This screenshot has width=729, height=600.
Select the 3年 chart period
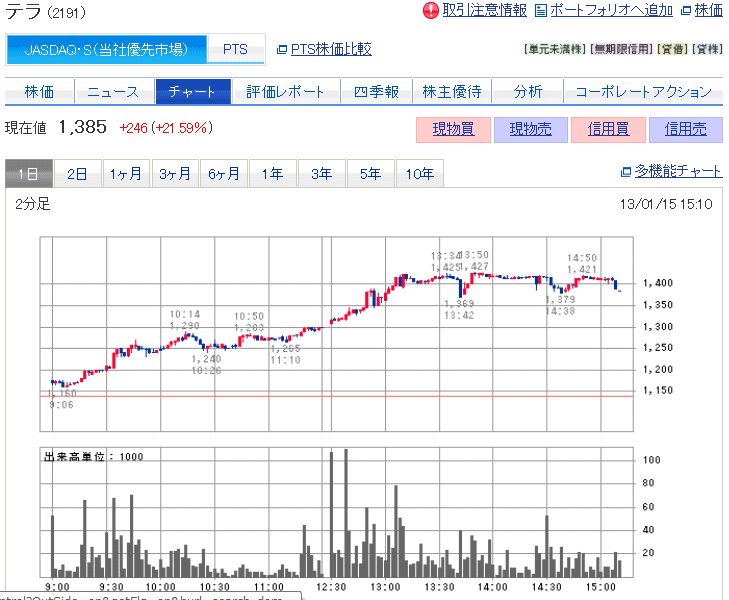pos(322,174)
